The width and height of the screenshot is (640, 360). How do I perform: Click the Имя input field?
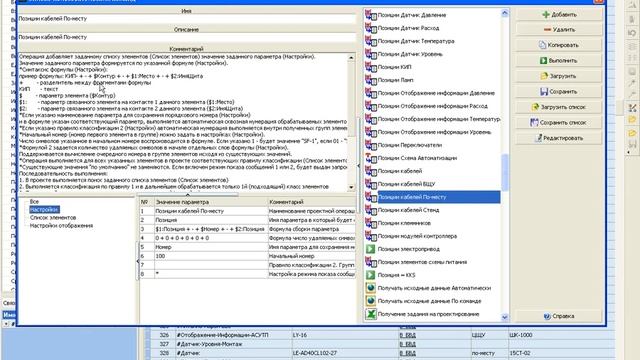pyautogui.click(x=187, y=19)
